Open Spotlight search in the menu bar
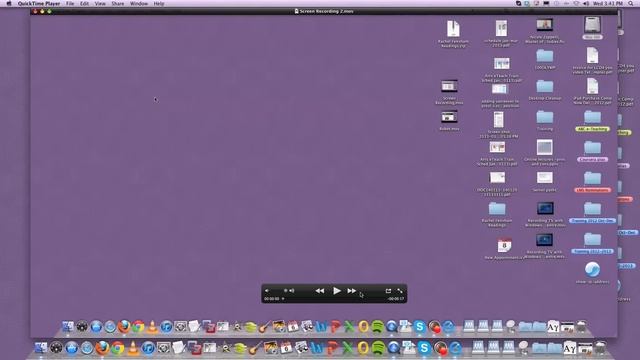 [631, 3]
